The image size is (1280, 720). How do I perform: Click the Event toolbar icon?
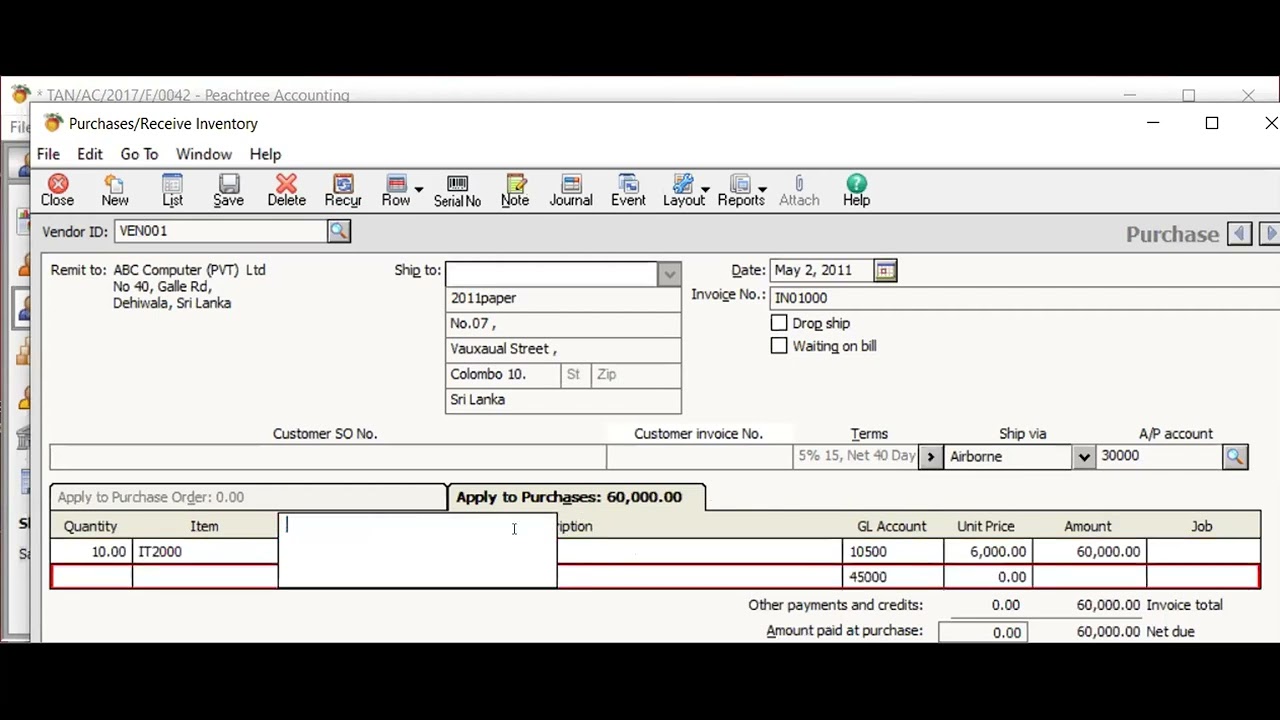pos(628,190)
